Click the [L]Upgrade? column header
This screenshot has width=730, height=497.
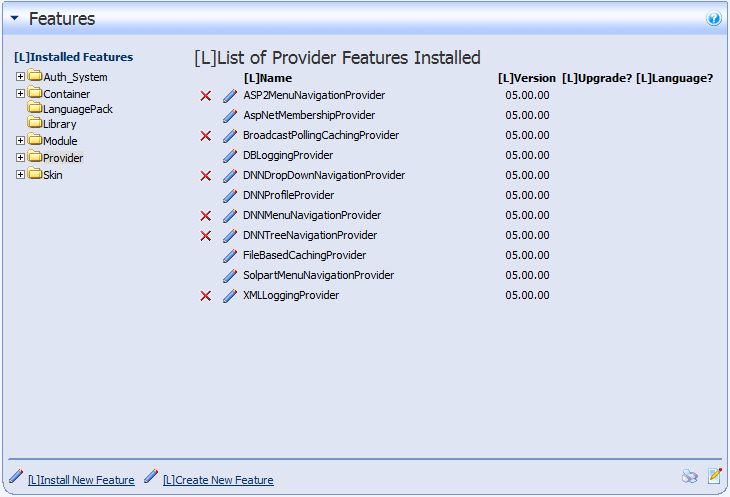pos(597,78)
